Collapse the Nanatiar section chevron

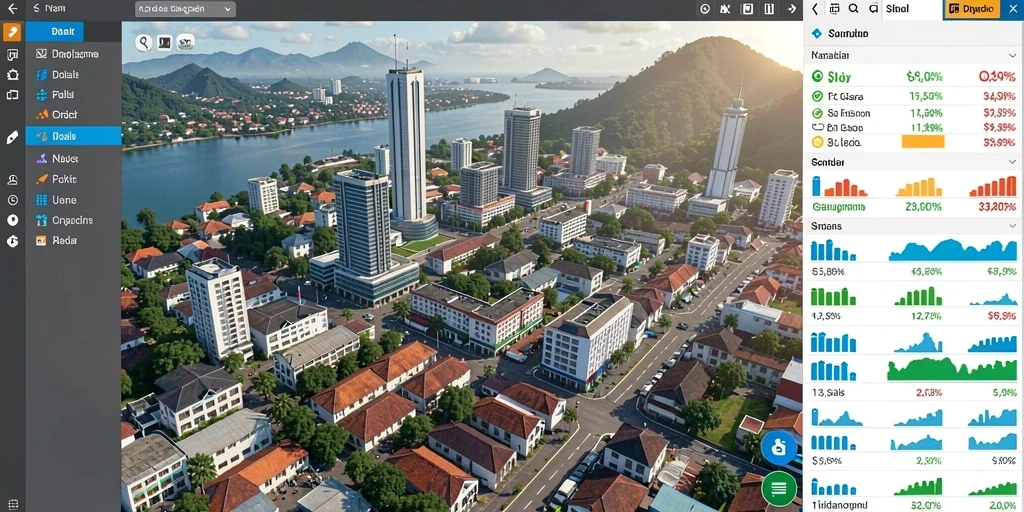click(x=1012, y=56)
